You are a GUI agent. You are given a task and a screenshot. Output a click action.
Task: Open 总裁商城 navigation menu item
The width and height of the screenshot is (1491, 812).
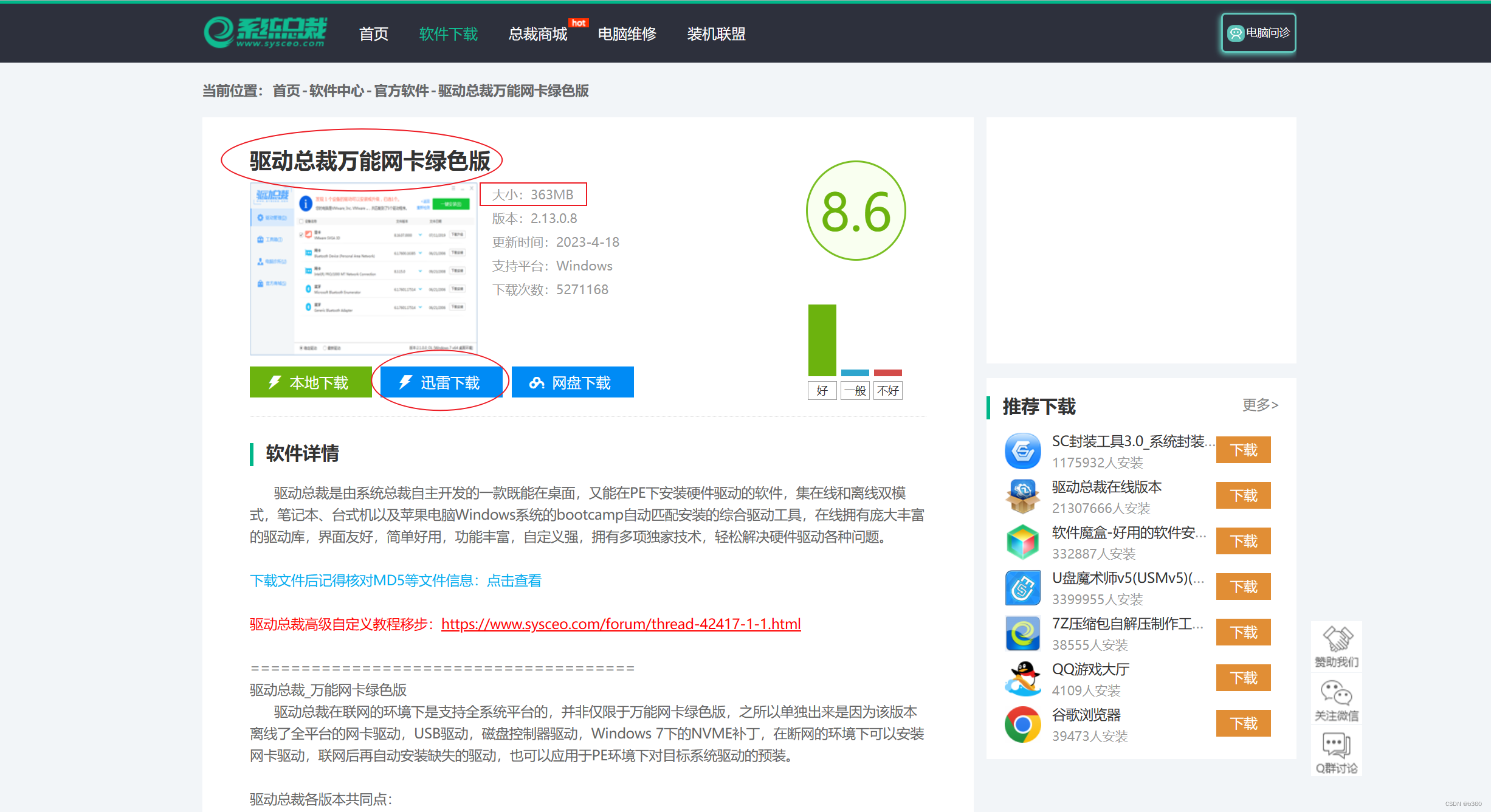(538, 34)
